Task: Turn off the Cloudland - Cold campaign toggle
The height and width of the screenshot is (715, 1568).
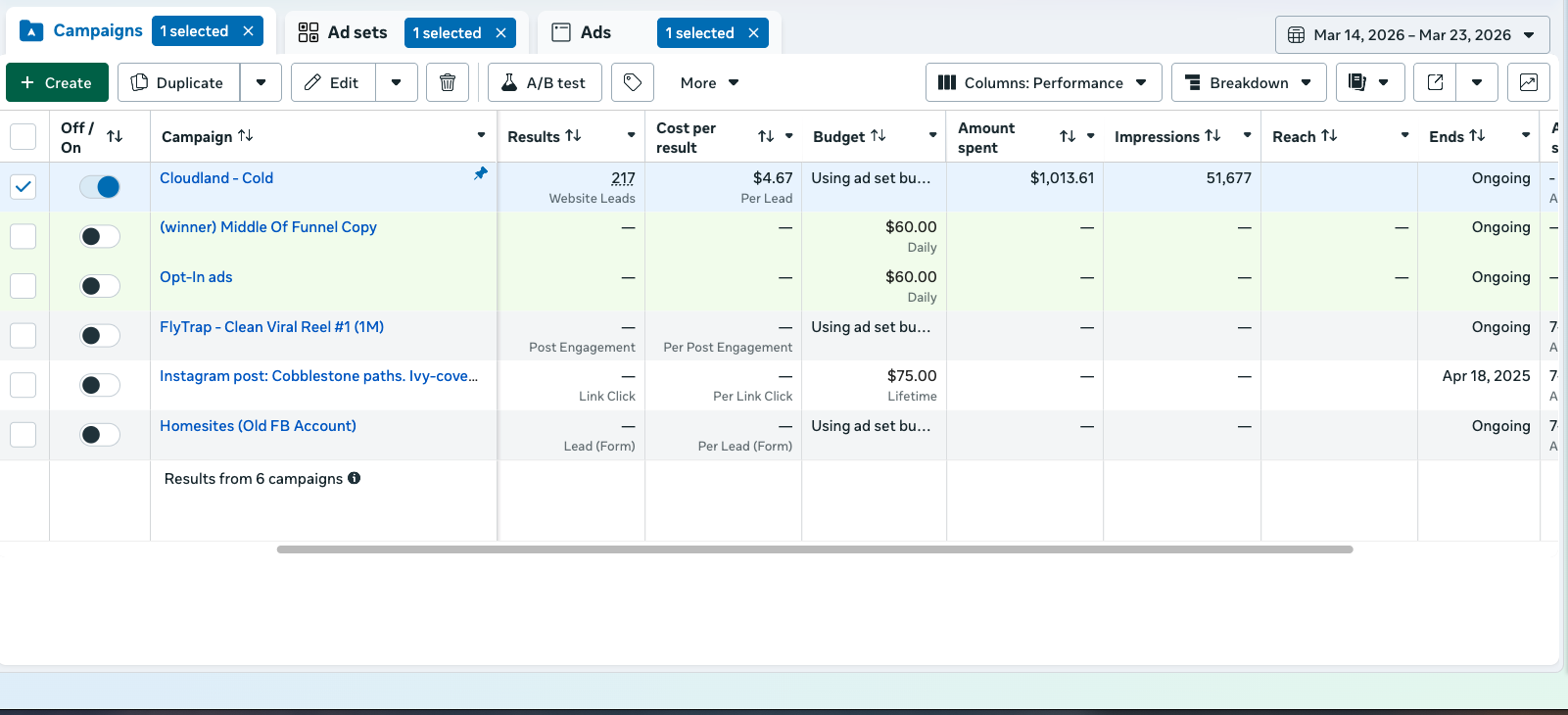Action: (x=100, y=186)
